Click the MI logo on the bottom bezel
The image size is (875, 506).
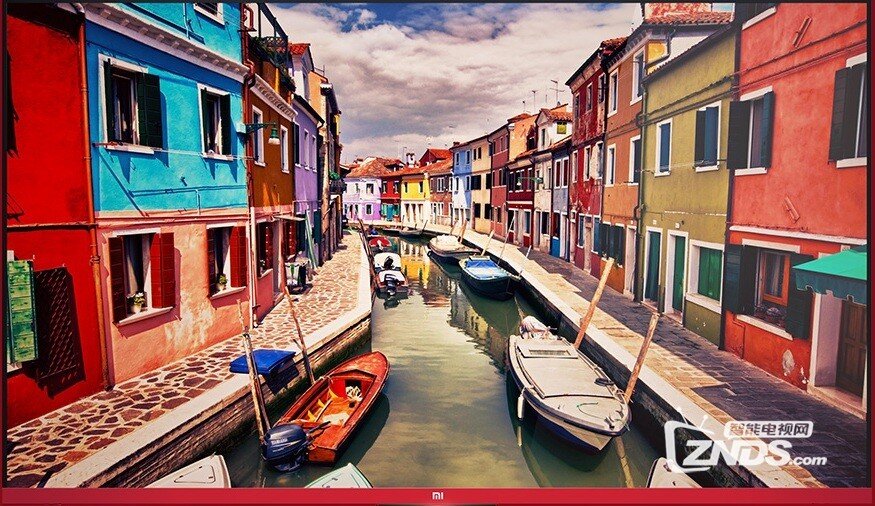(438, 495)
